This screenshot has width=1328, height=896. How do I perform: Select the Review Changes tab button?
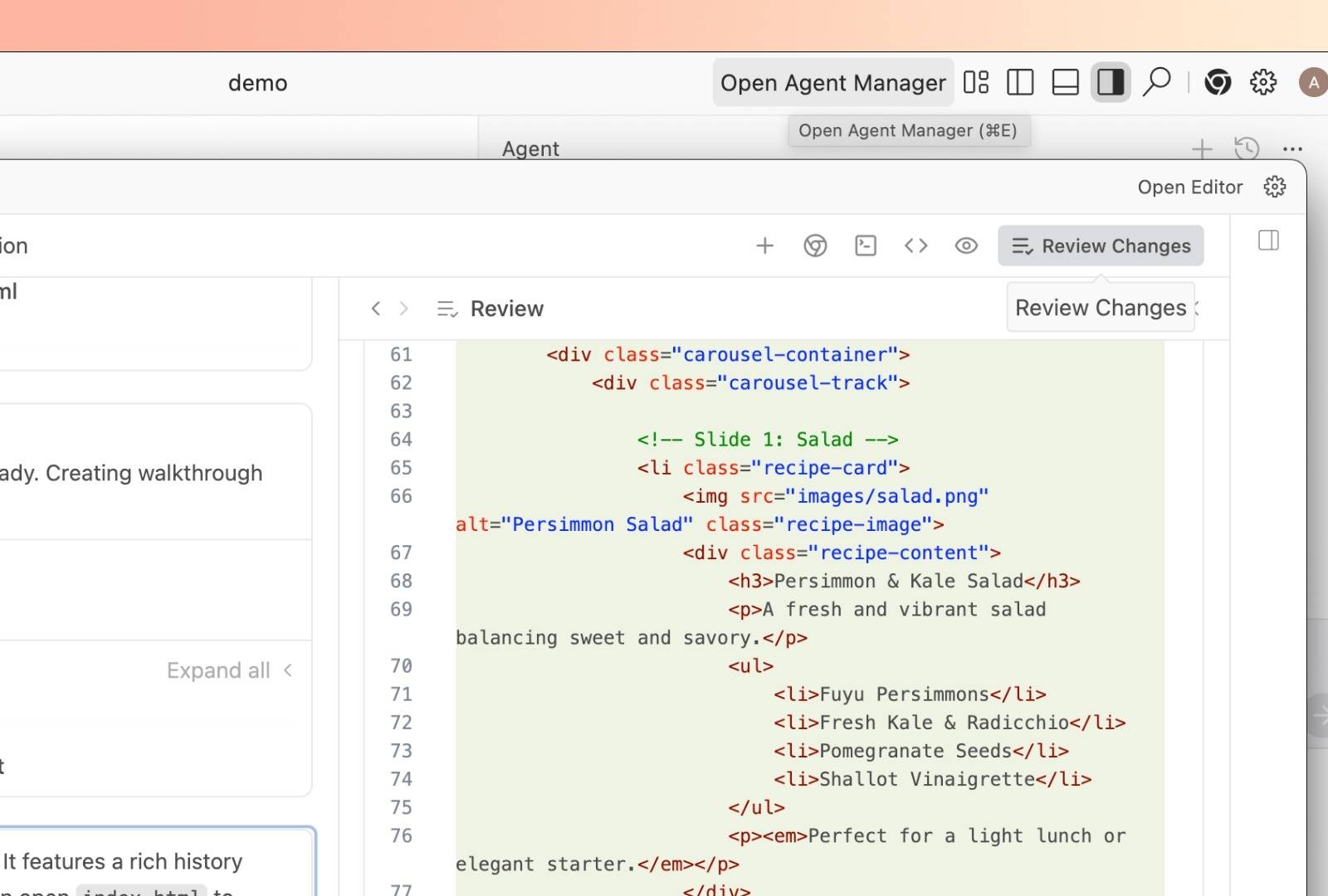pos(1101,246)
